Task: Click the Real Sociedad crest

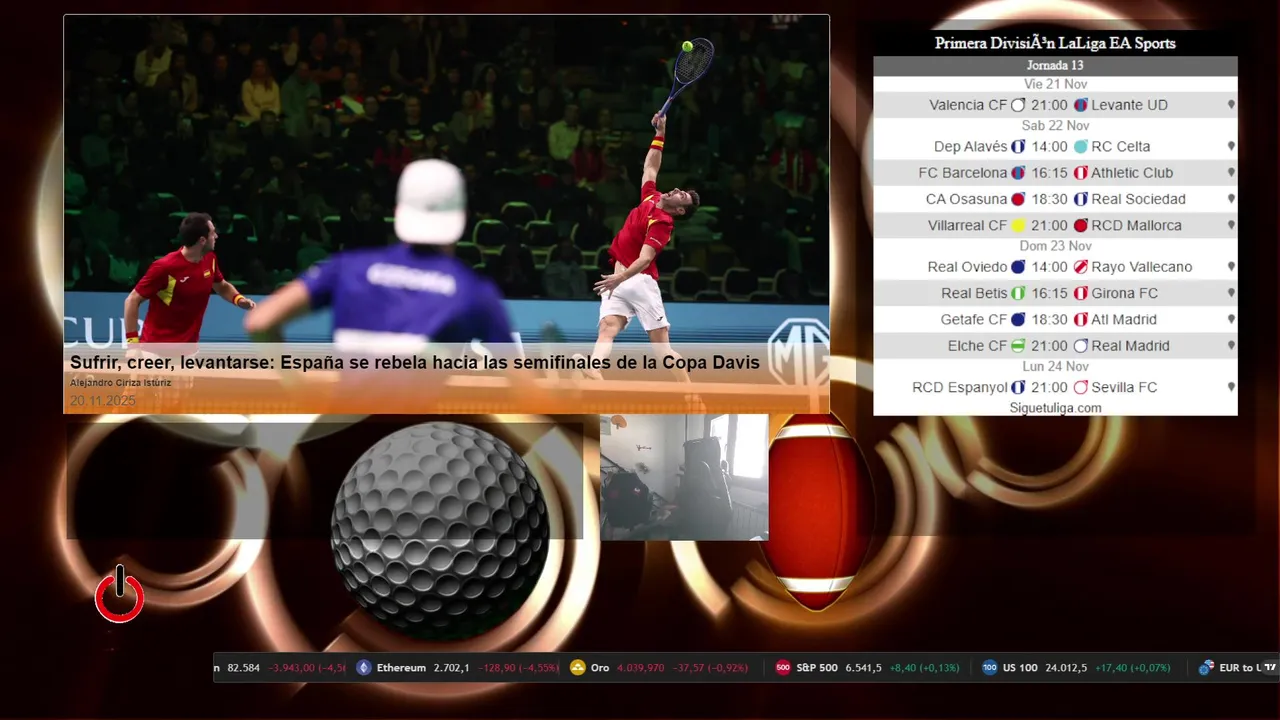Action: coord(1080,199)
